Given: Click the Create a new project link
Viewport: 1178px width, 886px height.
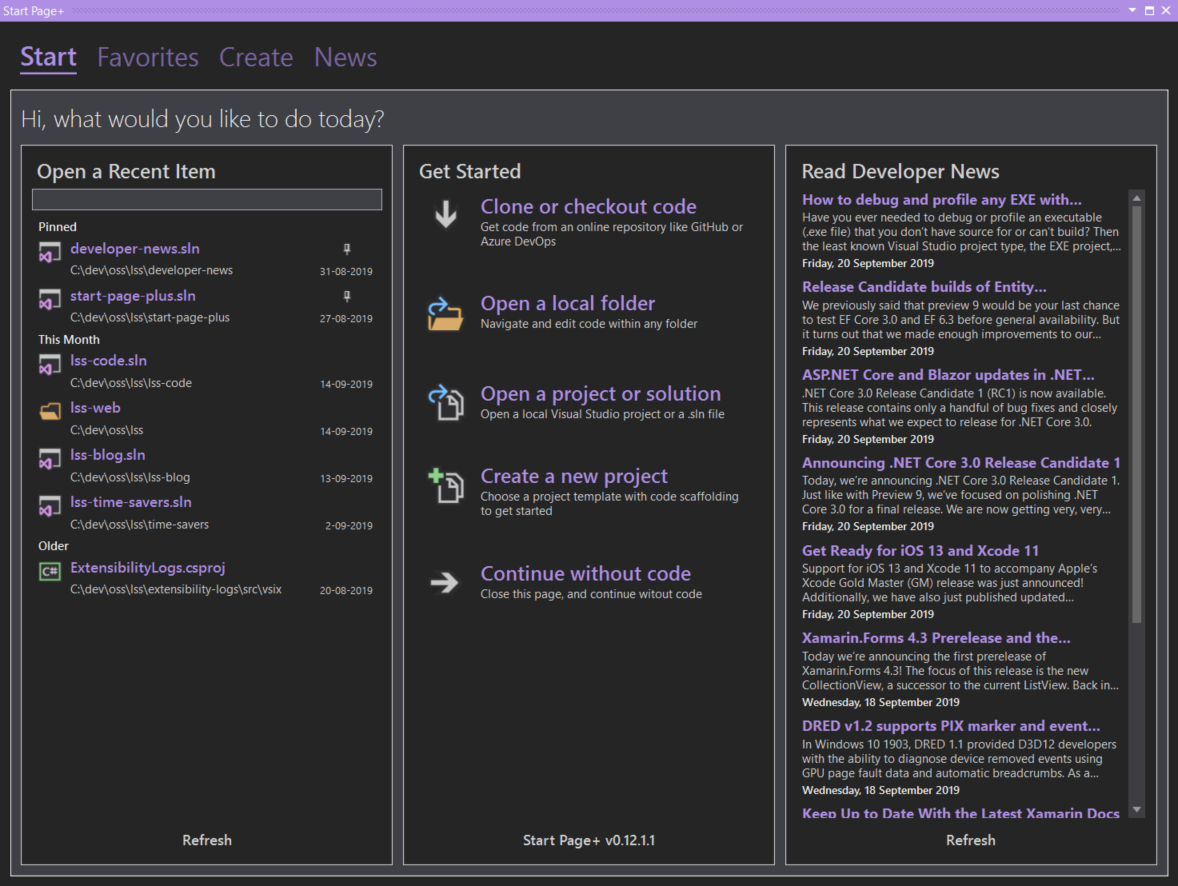Looking at the screenshot, I should [574, 476].
